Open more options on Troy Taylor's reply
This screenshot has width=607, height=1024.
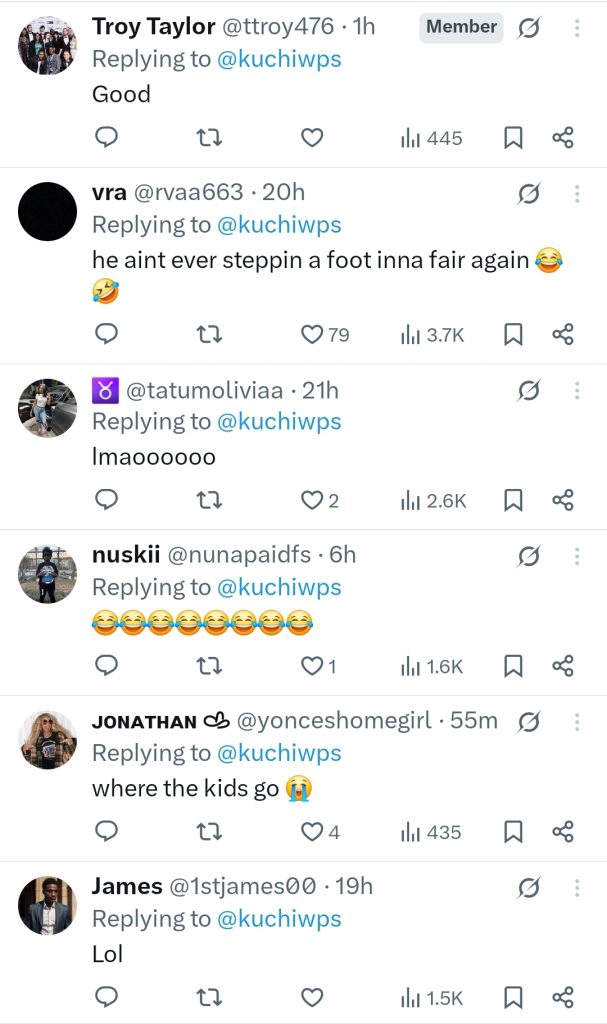576,28
